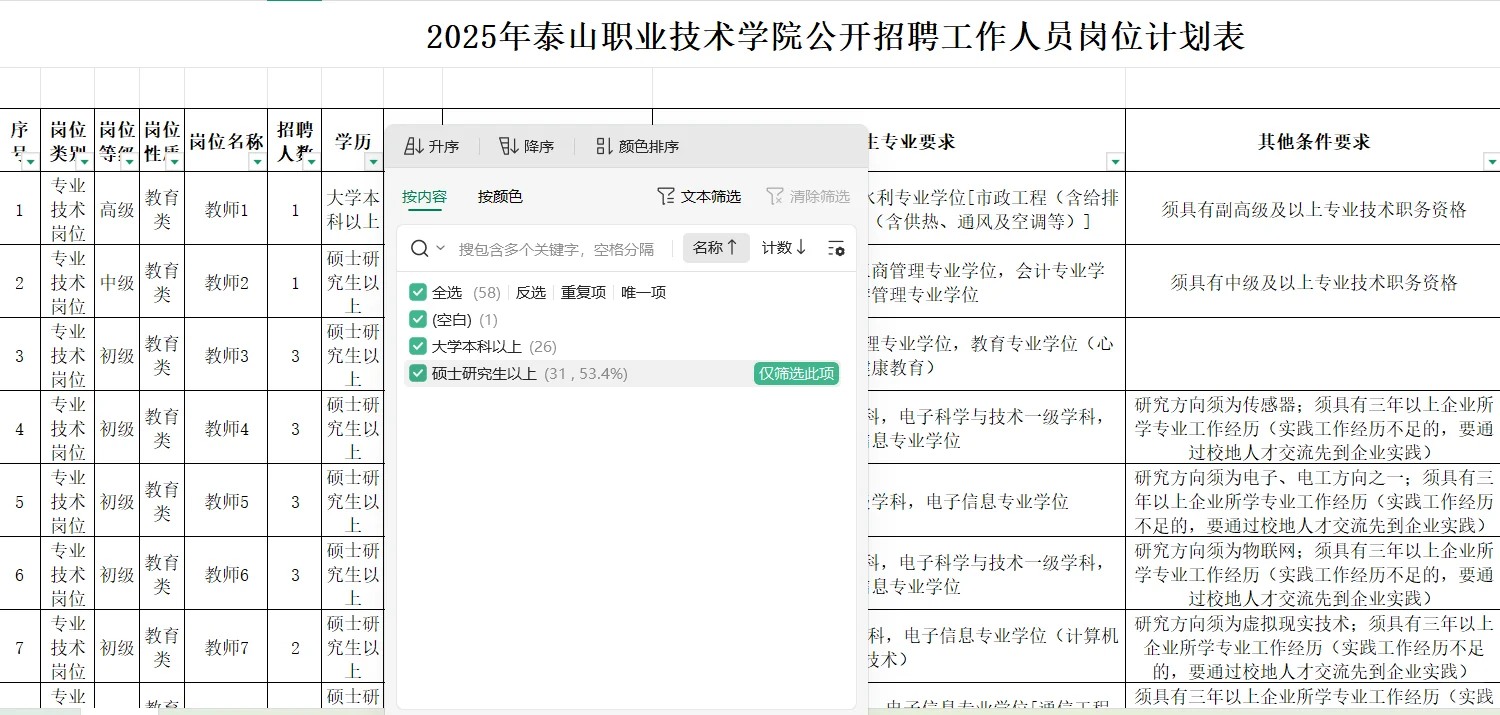The height and width of the screenshot is (715, 1500).
Task: Select cell 教师6
Action: pyautogui.click(x=226, y=574)
